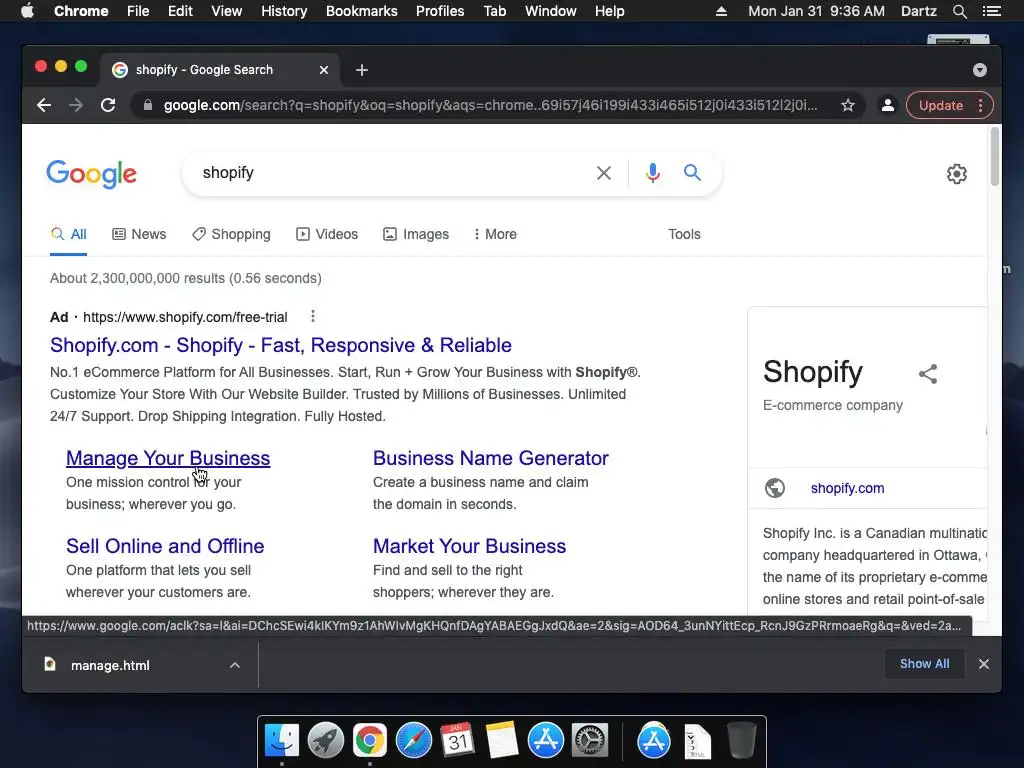Open the Profiles menu
The image size is (1024, 768).
coord(440,11)
